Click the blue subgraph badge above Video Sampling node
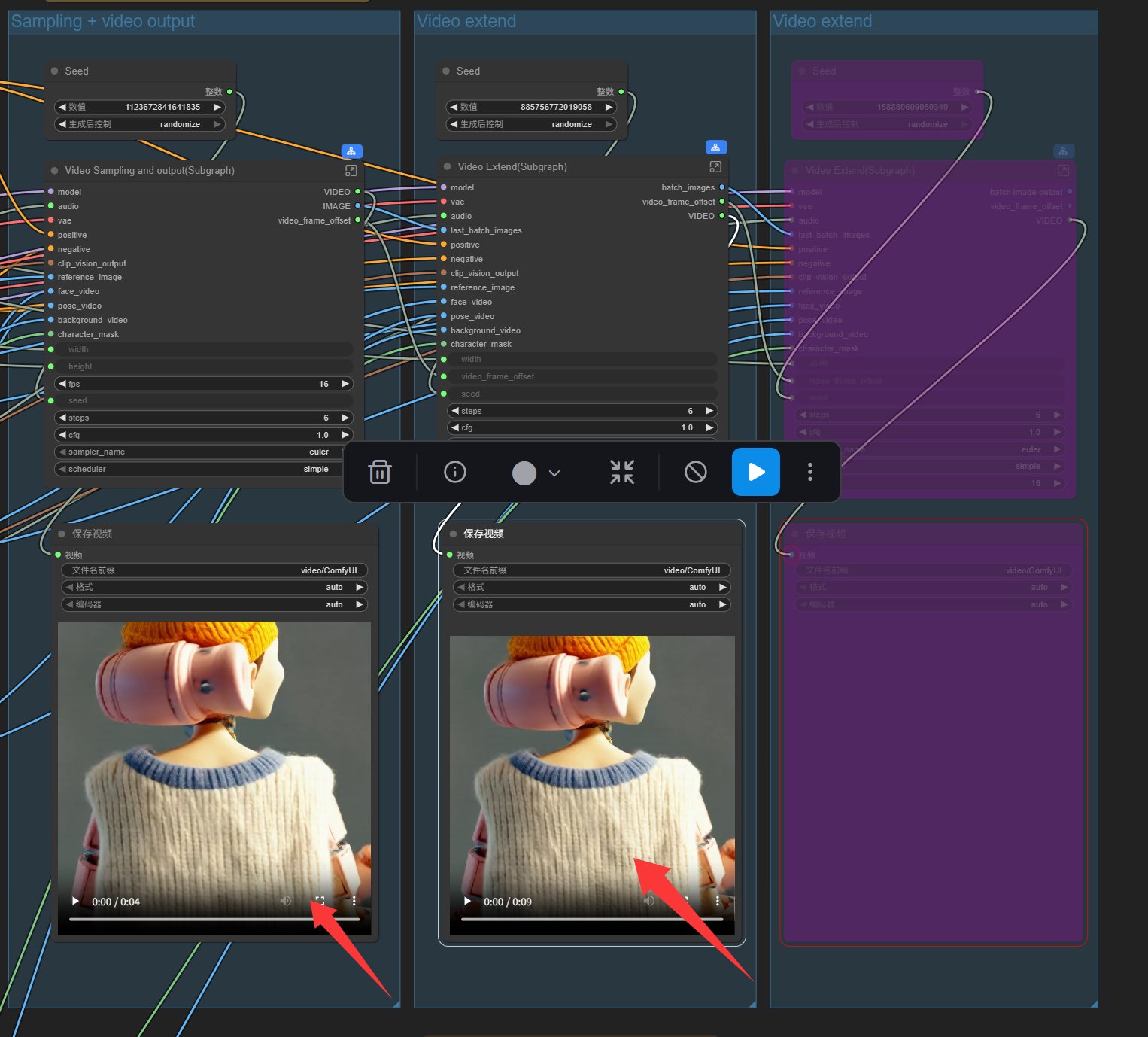 (351, 151)
